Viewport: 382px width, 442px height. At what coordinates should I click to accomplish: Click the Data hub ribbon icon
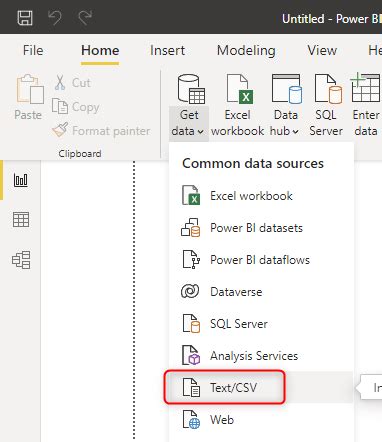point(287,89)
